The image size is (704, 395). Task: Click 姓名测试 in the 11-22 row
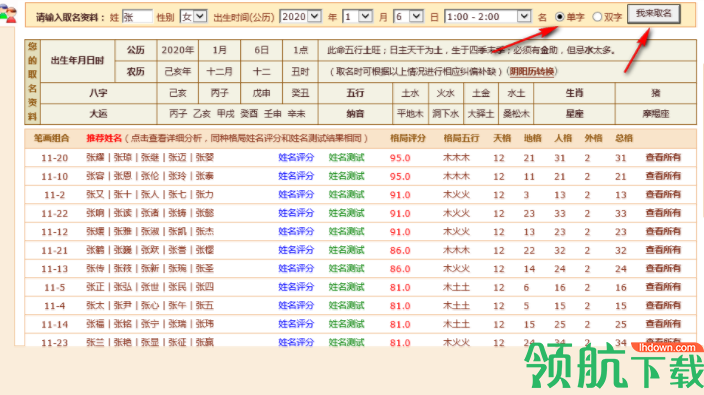(x=346, y=213)
